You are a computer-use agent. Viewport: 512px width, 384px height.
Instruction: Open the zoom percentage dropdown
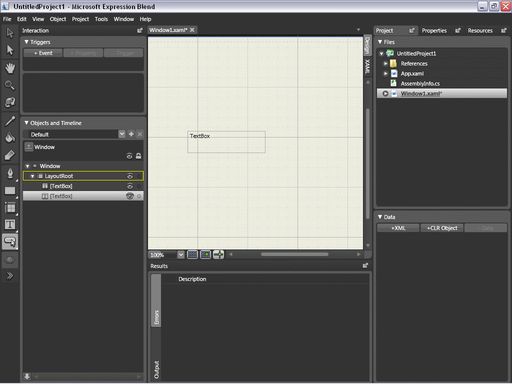pos(180,255)
